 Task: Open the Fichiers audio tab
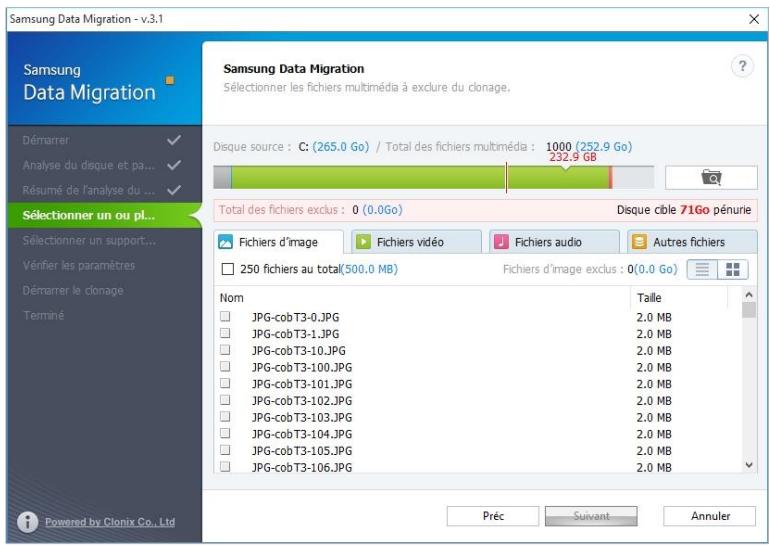554,242
